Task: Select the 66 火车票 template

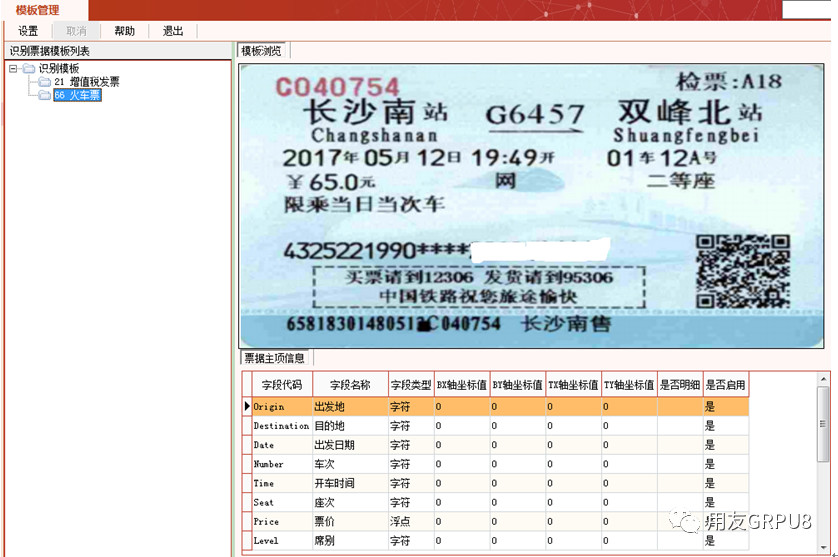Action: coord(77,95)
